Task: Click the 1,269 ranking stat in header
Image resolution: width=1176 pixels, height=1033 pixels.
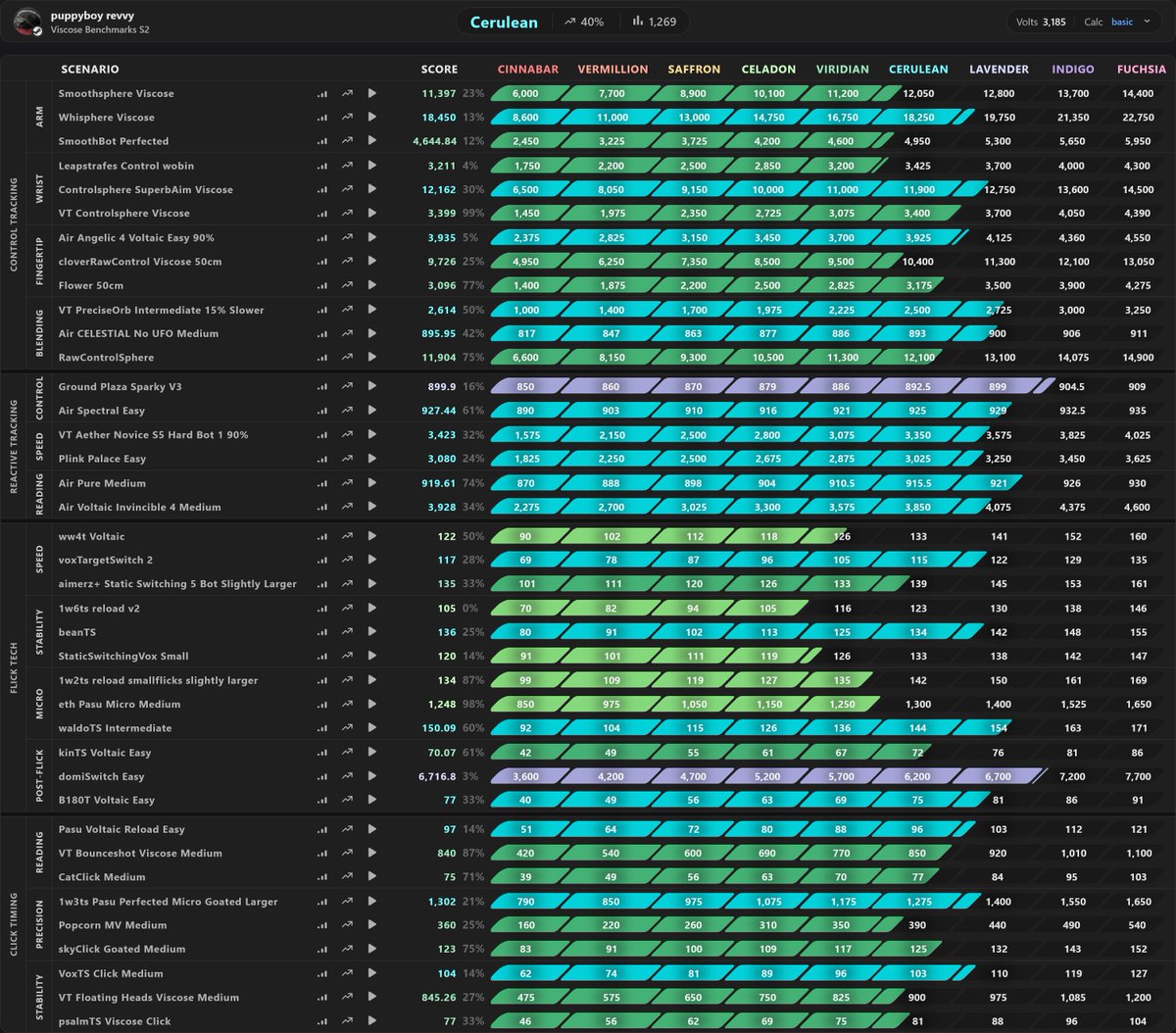Action: point(655,22)
